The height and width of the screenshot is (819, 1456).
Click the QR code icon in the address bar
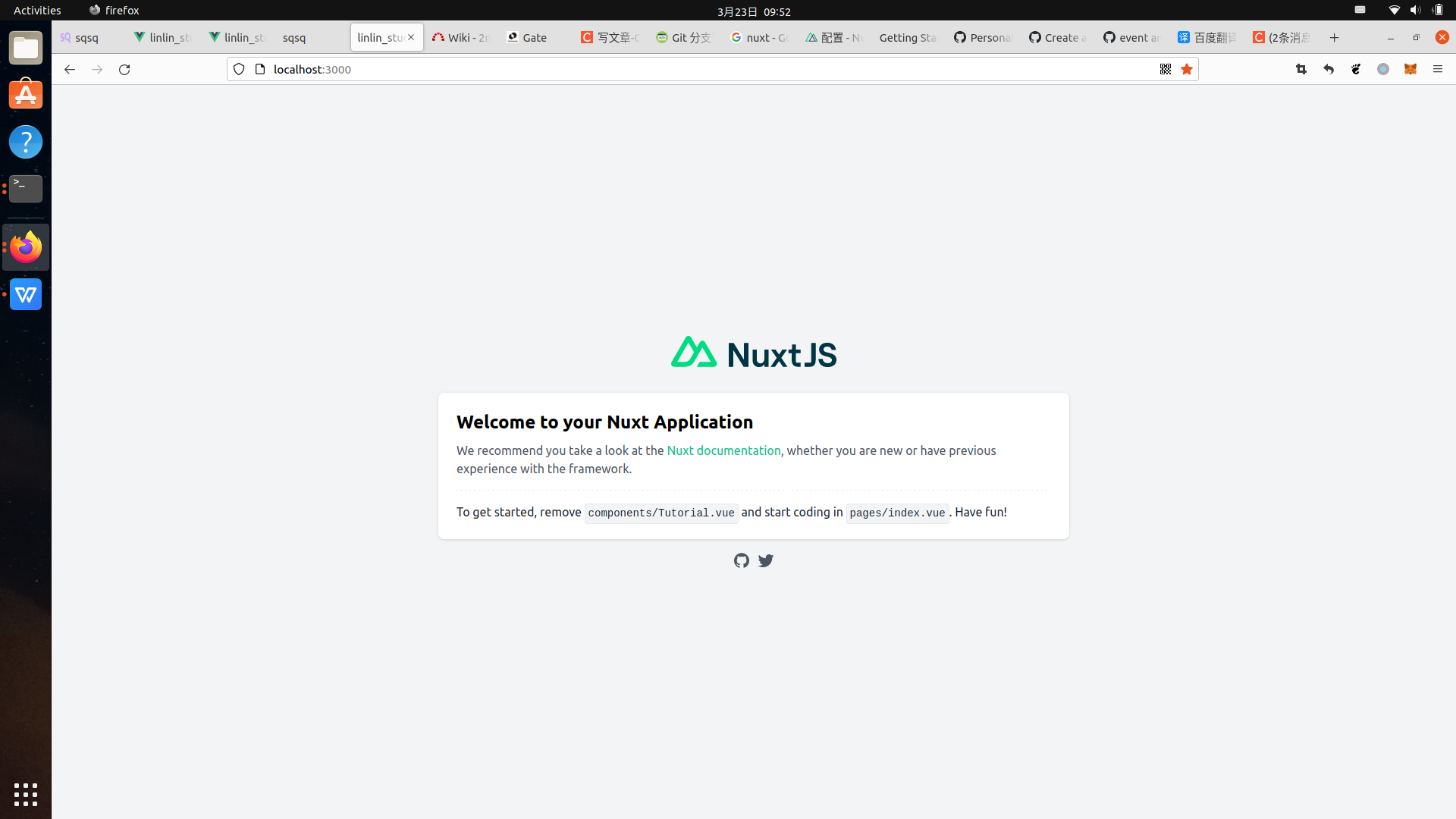[1166, 69]
